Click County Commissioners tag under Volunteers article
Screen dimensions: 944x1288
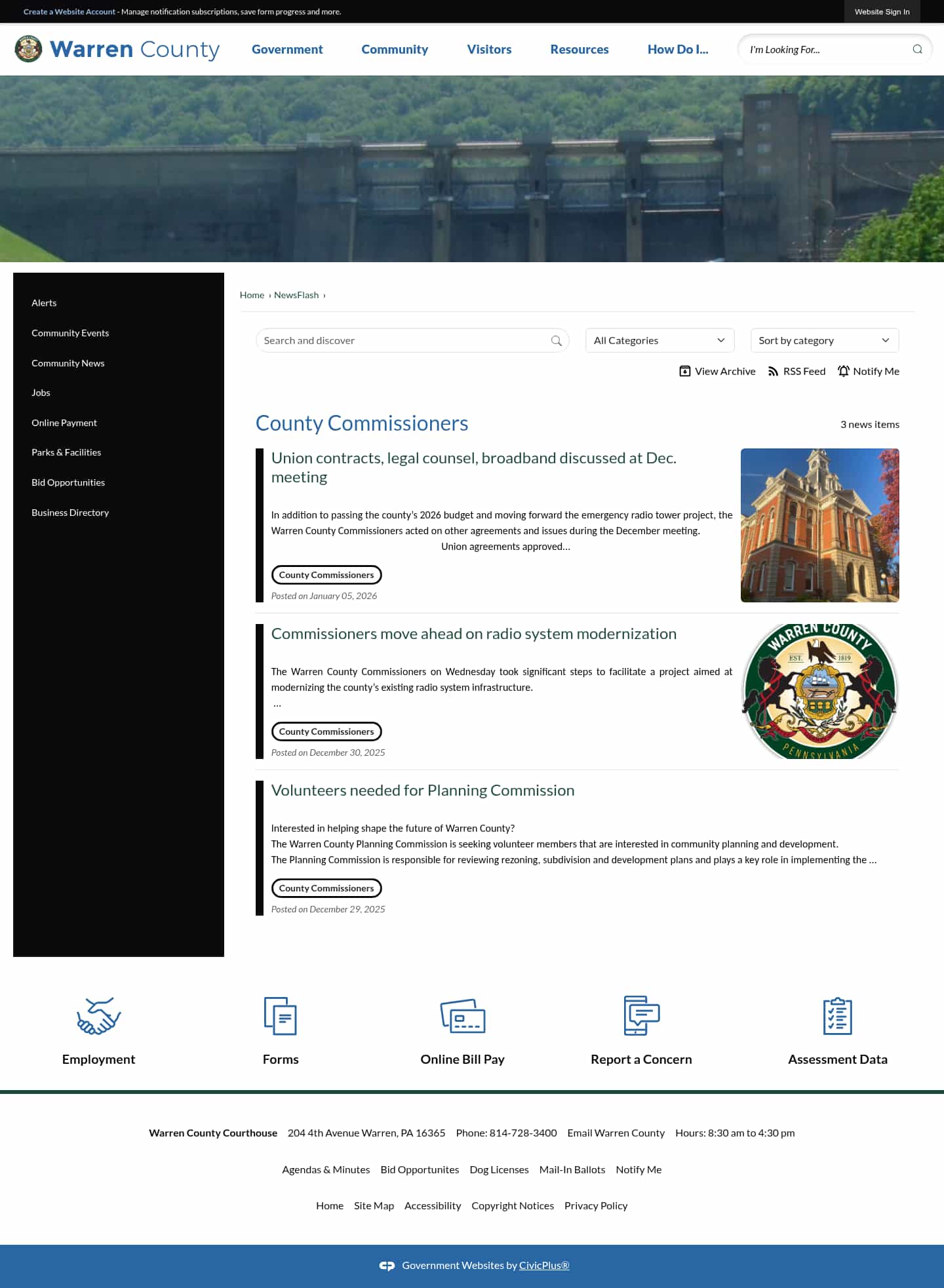tap(326, 888)
